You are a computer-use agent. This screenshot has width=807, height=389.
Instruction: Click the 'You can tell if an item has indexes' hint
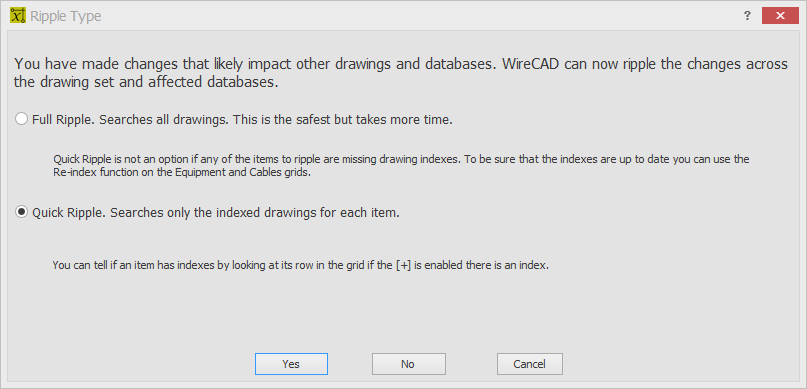coord(301,266)
